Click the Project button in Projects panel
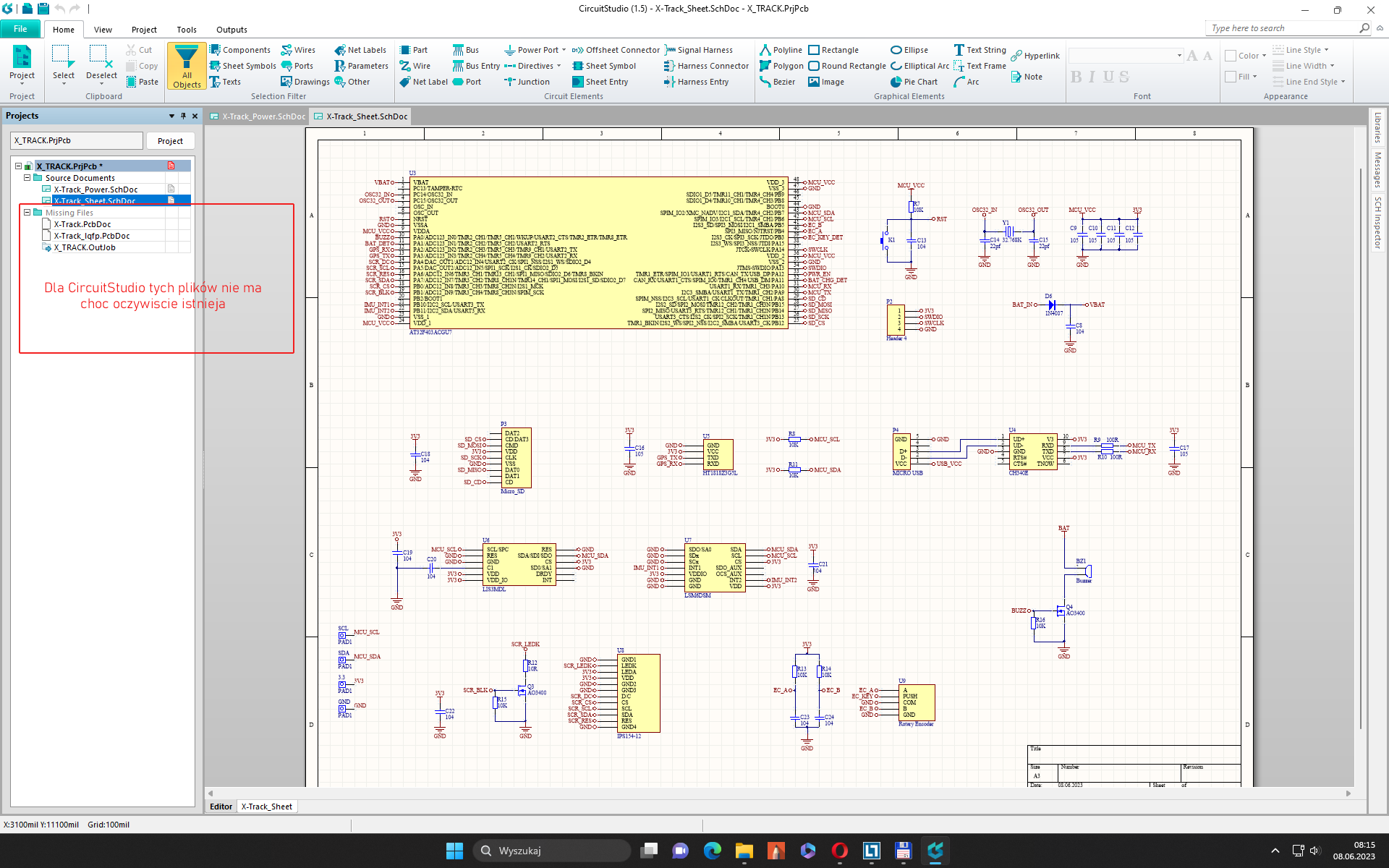 [170, 141]
